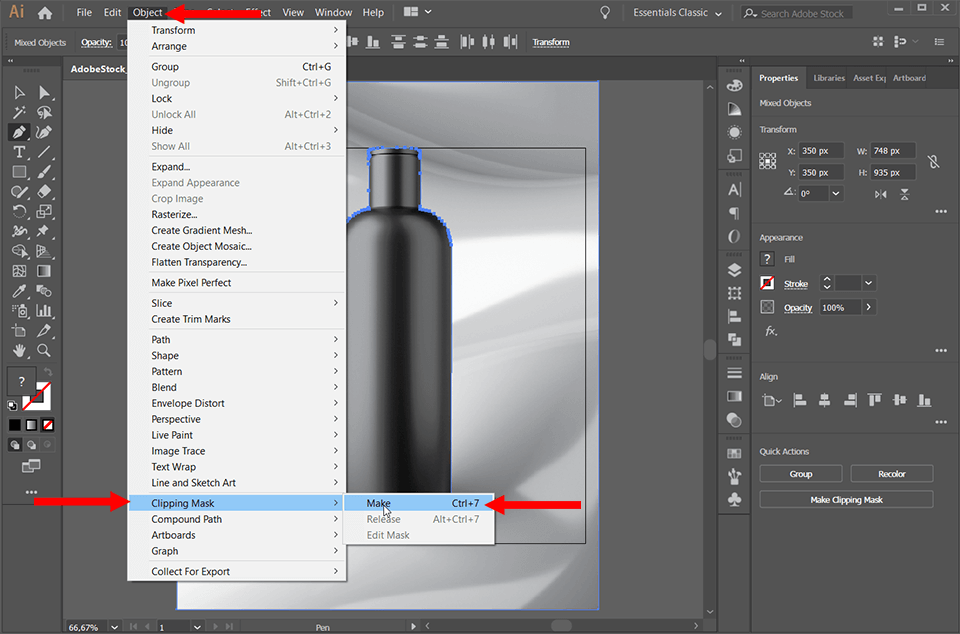
Task: Click the X position input field
Action: click(x=822, y=151)
